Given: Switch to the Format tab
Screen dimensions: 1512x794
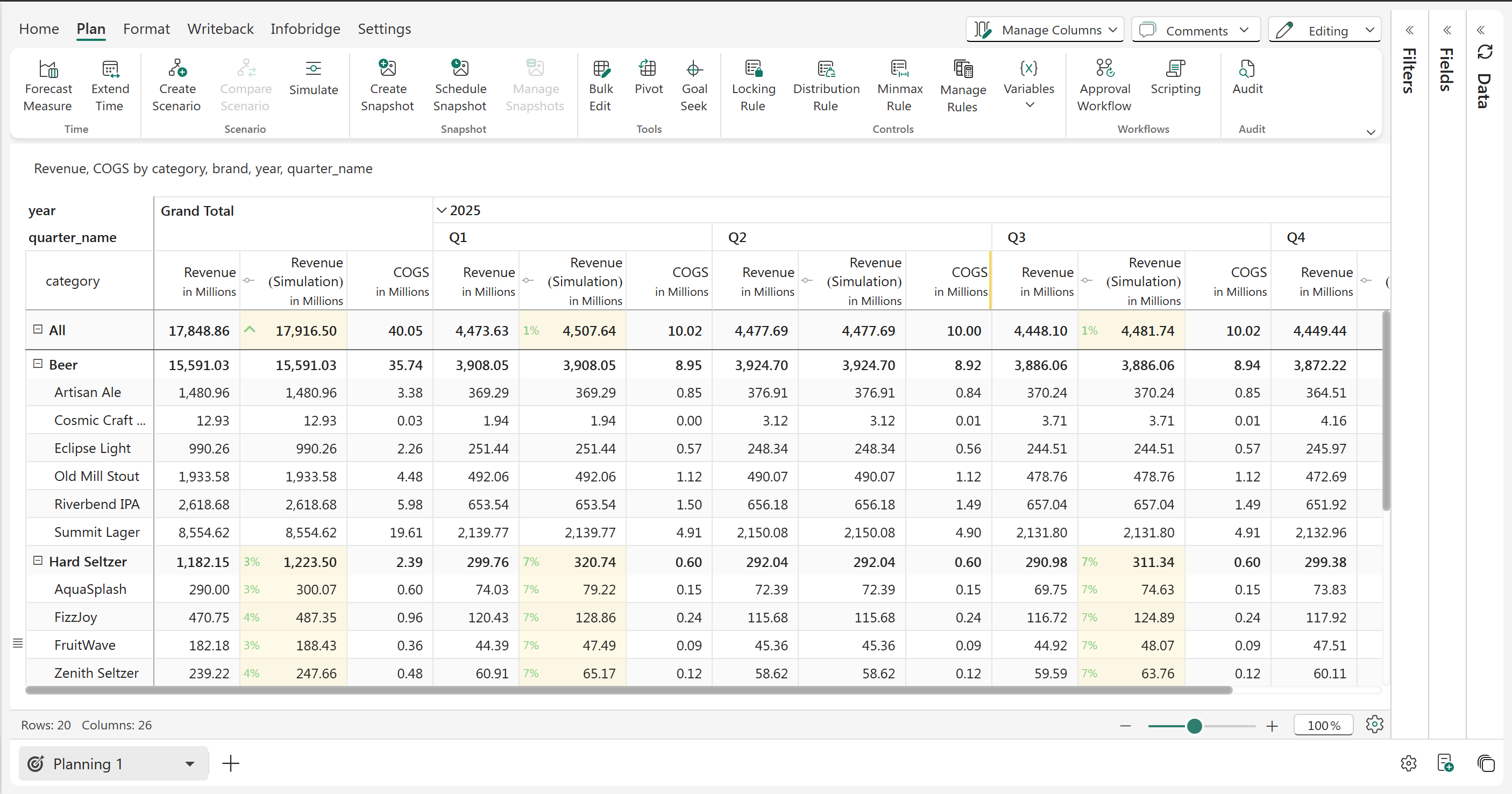Looking at the screenshot, I should point(146,29).
